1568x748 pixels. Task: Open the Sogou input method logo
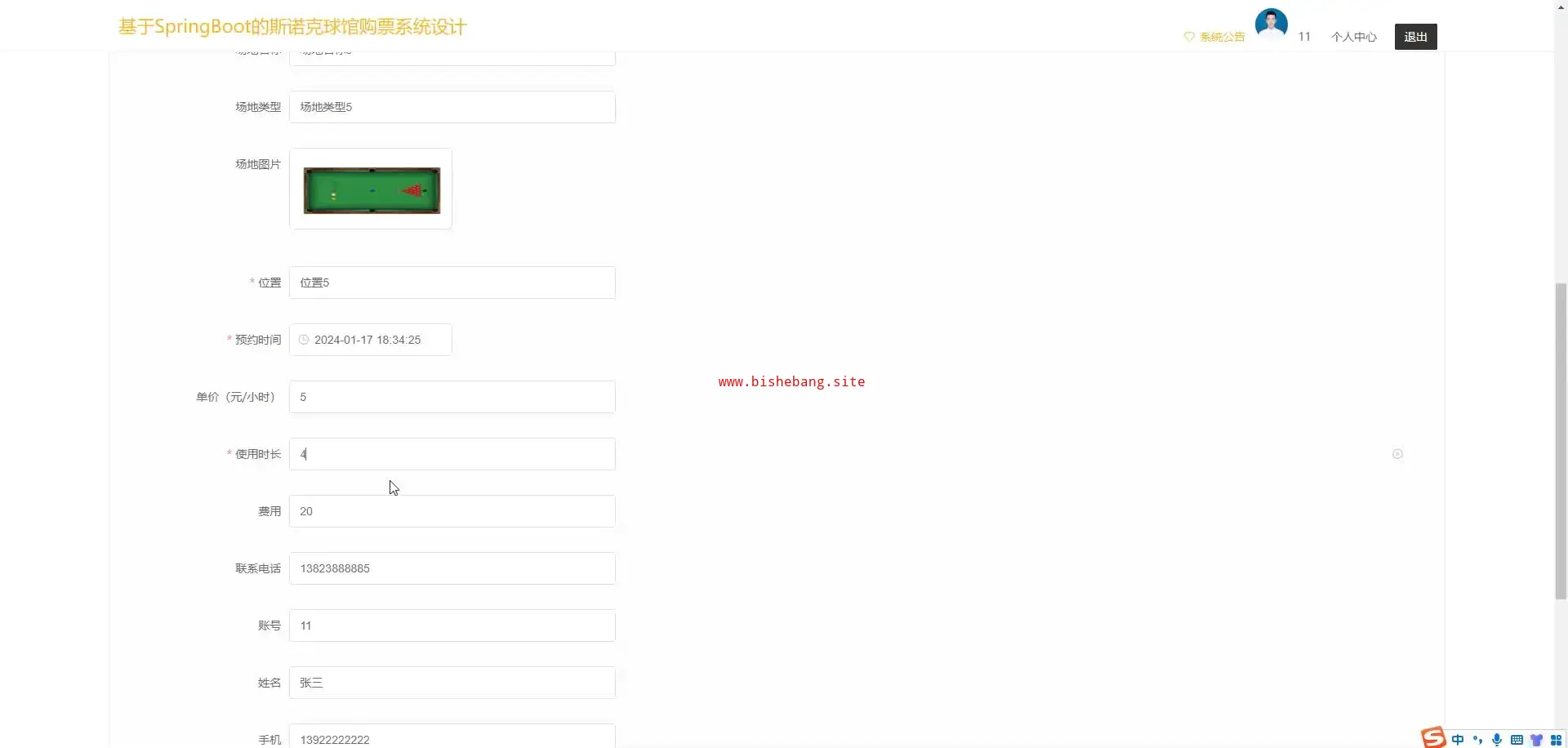coord(1433,737)
